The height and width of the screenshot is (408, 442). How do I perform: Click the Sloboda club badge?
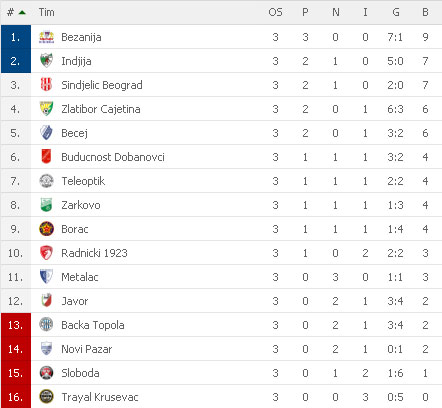[x=46, y=373]
